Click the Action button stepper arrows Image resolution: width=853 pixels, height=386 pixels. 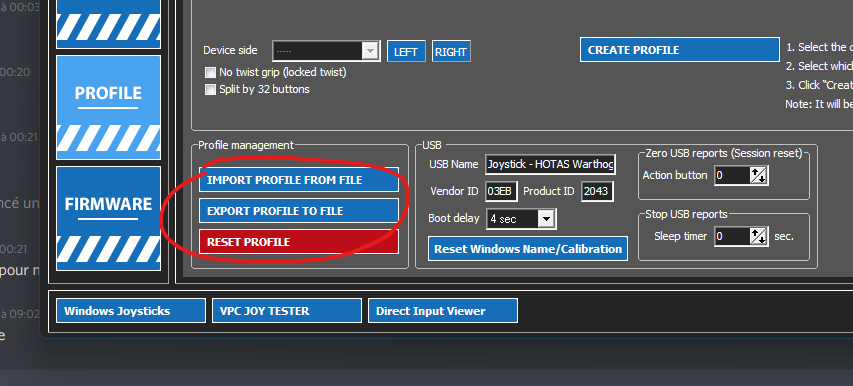click(758, 176)
